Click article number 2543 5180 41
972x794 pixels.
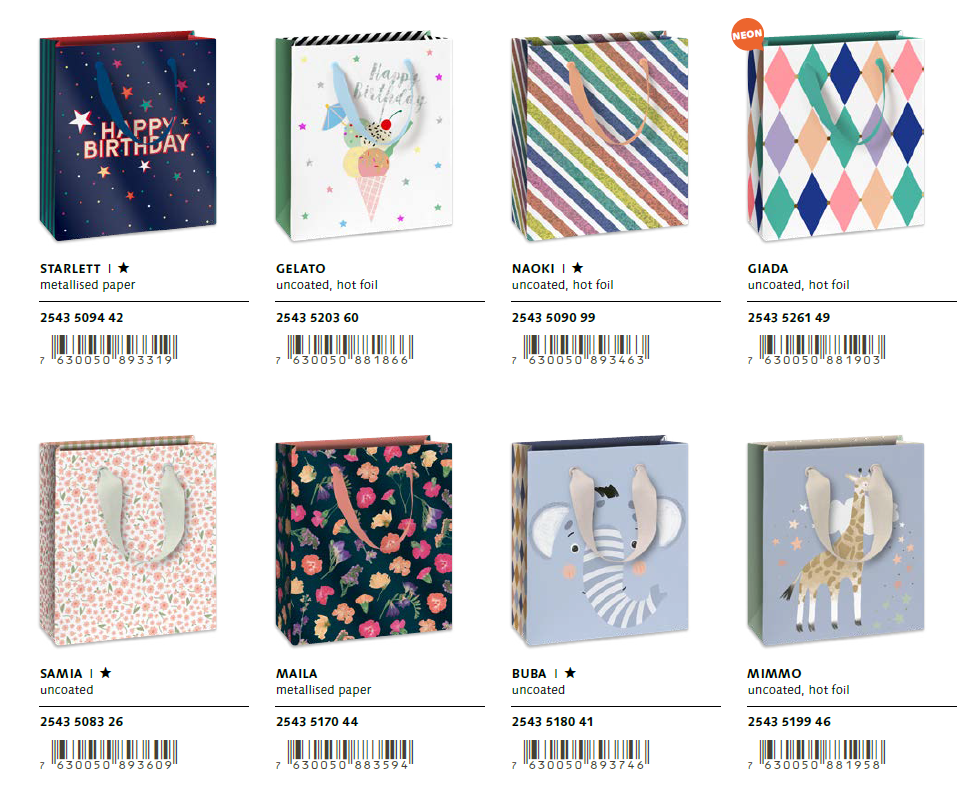[x=552, y=722]
